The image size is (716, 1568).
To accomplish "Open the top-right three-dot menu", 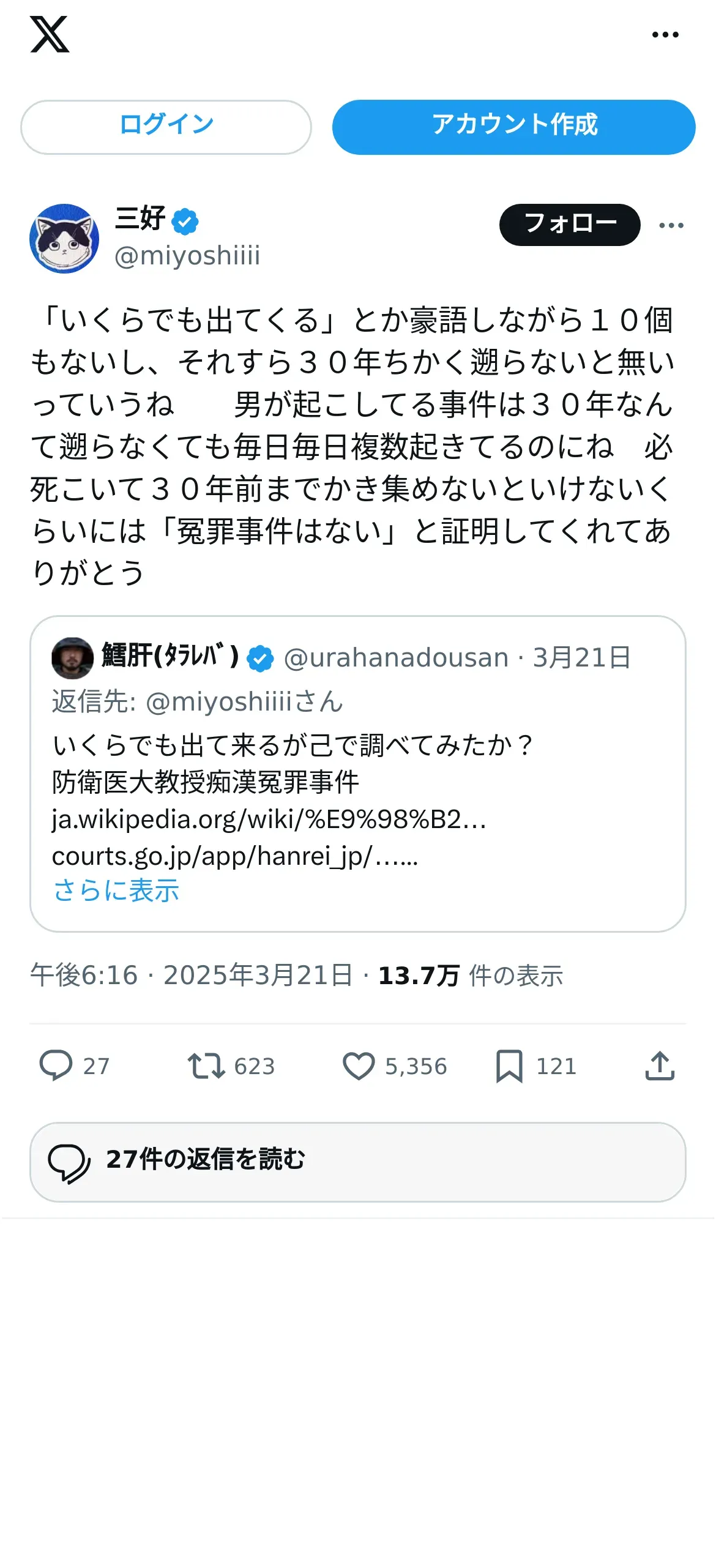I will coord(665,35).
